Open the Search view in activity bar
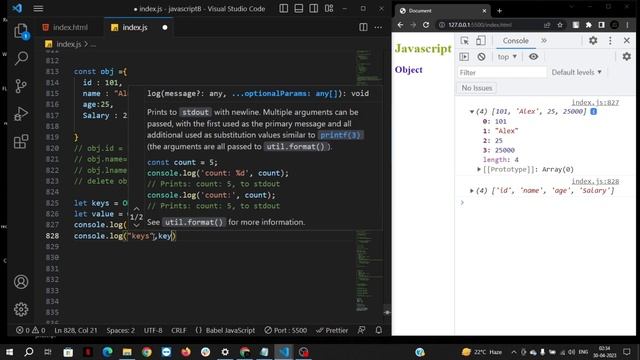This screenshot has height=360, width=640. (21, 58)
